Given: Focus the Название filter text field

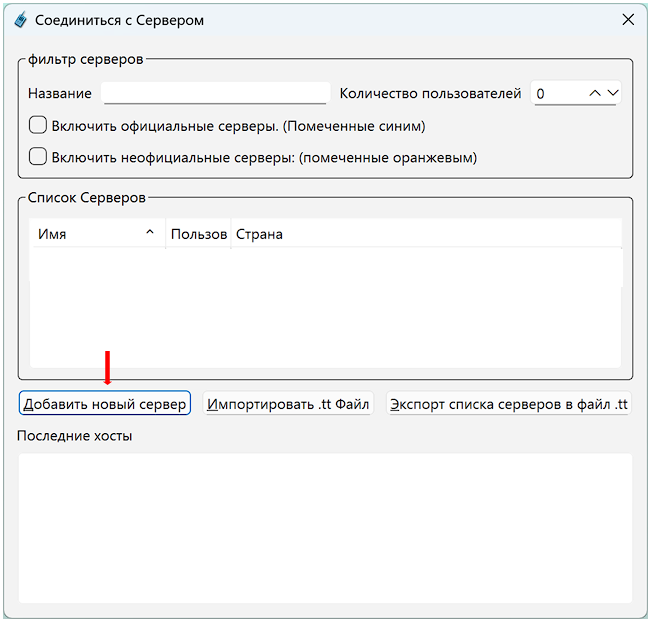Looking at the screenshot, I should point(215,93).
